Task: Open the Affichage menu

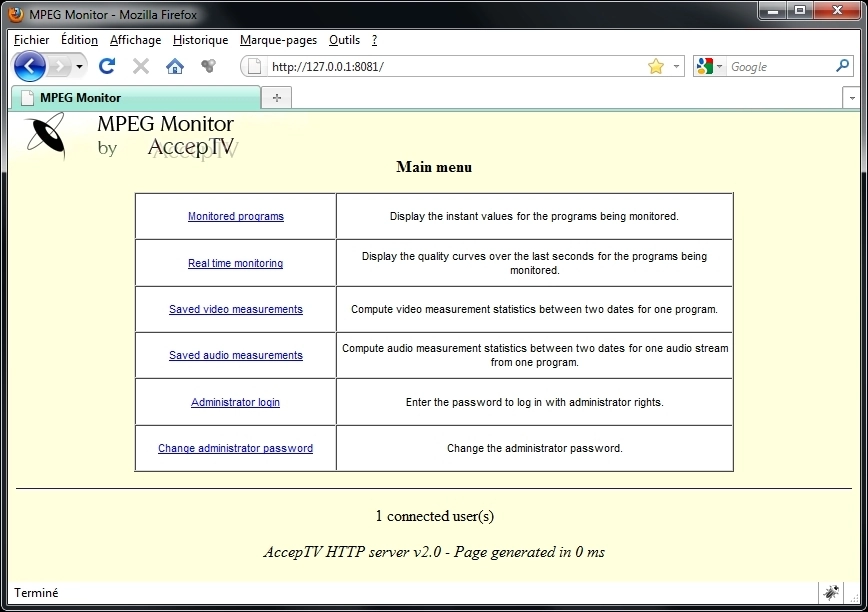Action: coord(136,40)
